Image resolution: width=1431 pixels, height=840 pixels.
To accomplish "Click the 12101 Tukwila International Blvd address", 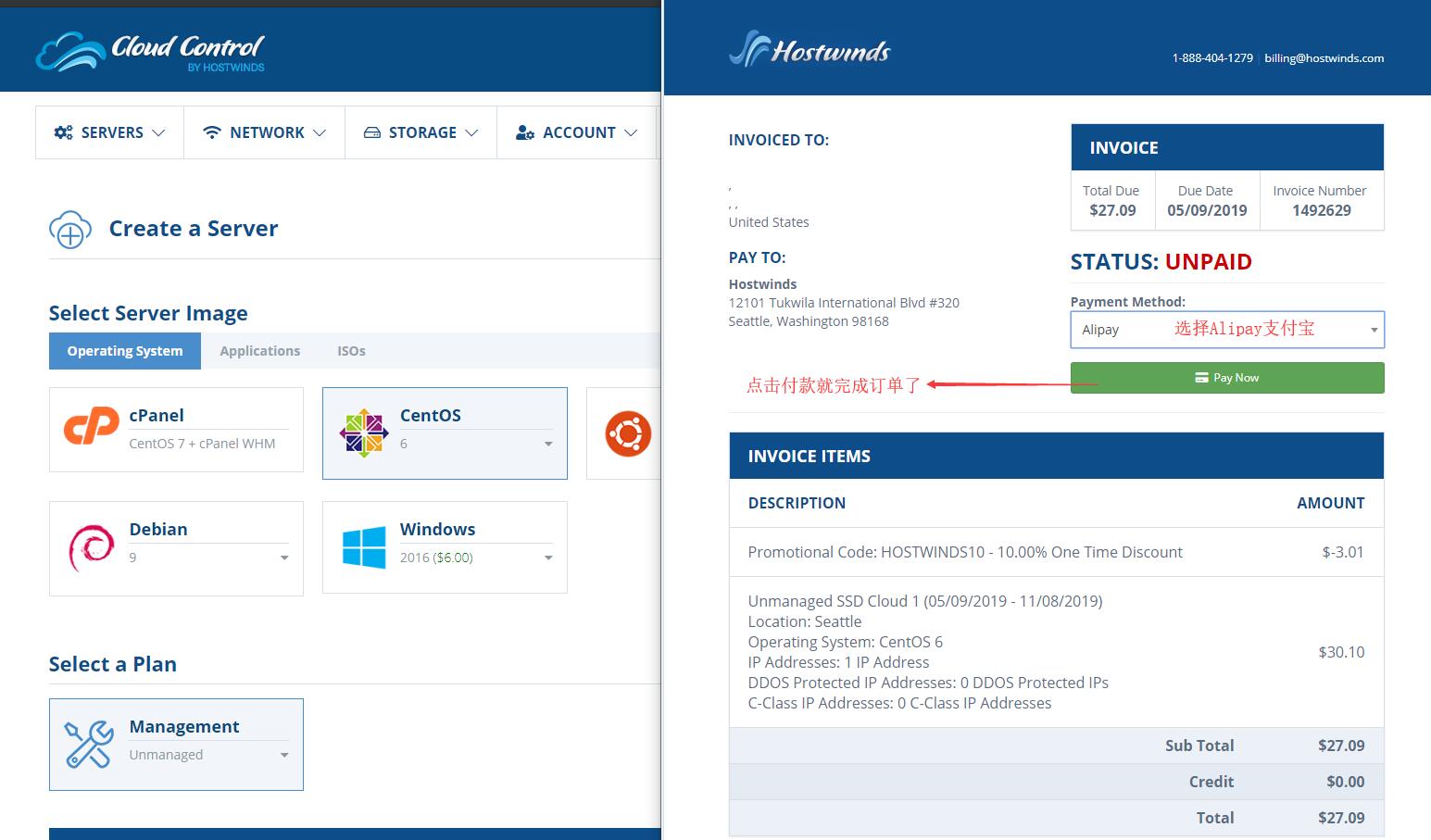I will (844, 303).
